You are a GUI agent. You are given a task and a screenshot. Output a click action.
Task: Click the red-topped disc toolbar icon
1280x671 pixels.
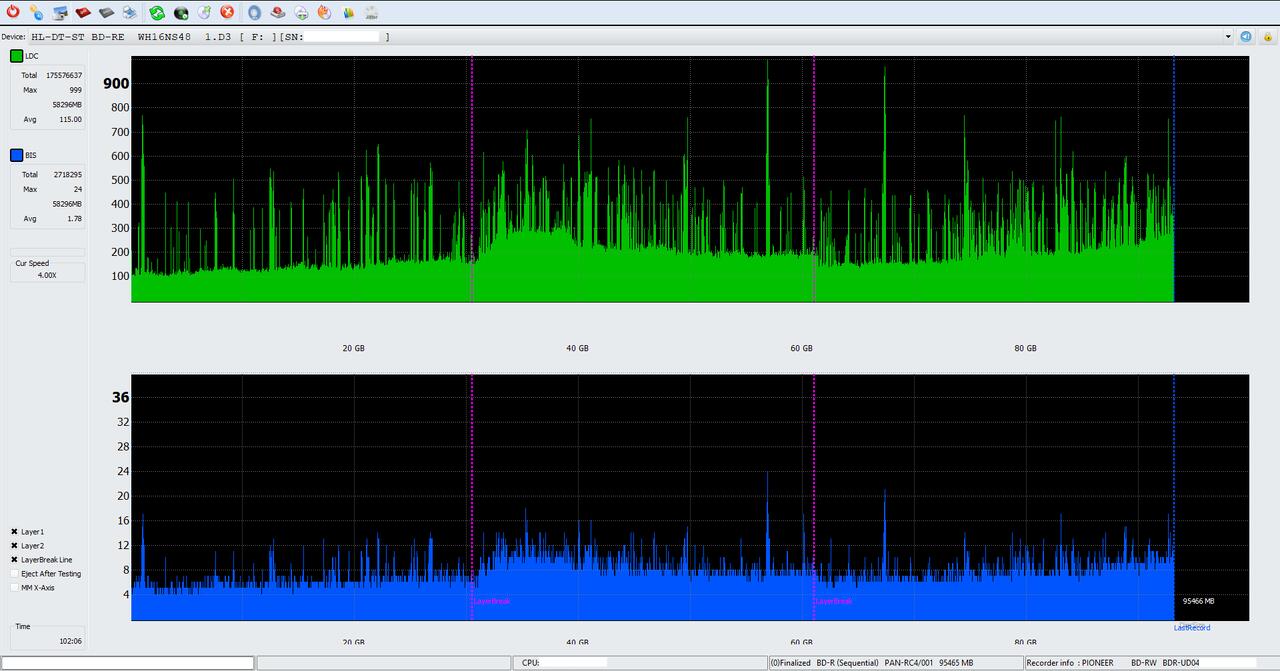click(278, 12)
